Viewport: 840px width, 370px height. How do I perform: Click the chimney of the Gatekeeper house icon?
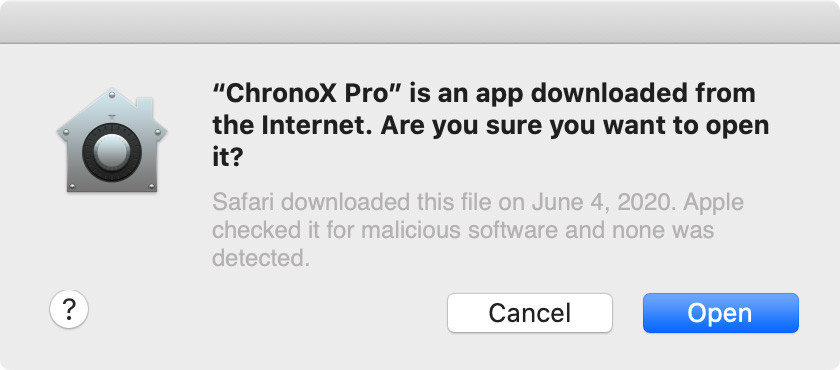tap(144, 109)
